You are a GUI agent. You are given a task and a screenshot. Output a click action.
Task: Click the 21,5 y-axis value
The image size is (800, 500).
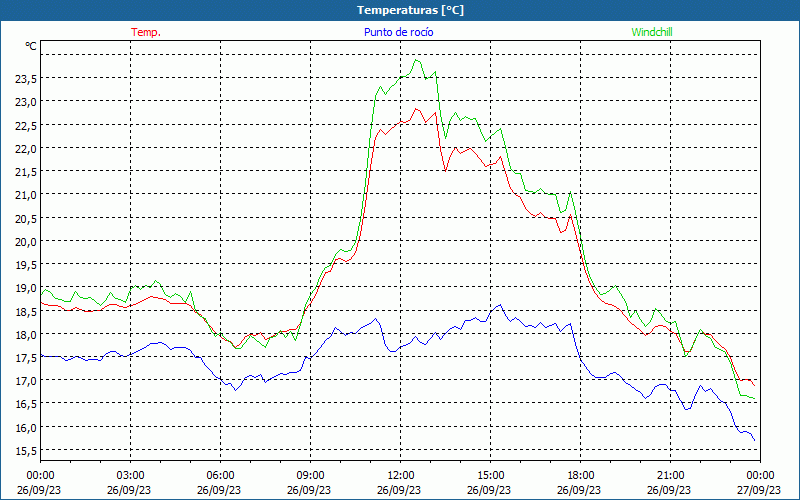pos(26,172)
